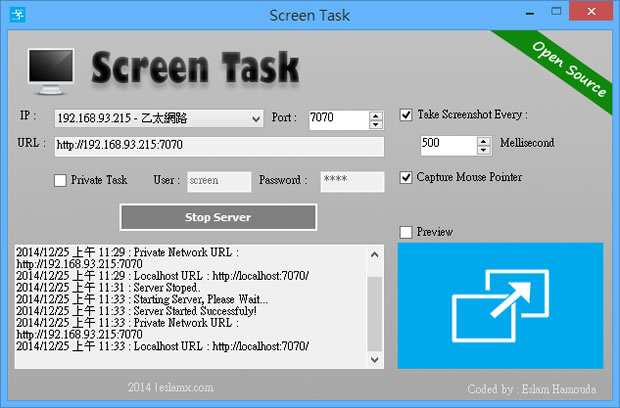The height and width of the screenshot is (408, 620).
Task: Click the URL text field
Action: point(219,146)
